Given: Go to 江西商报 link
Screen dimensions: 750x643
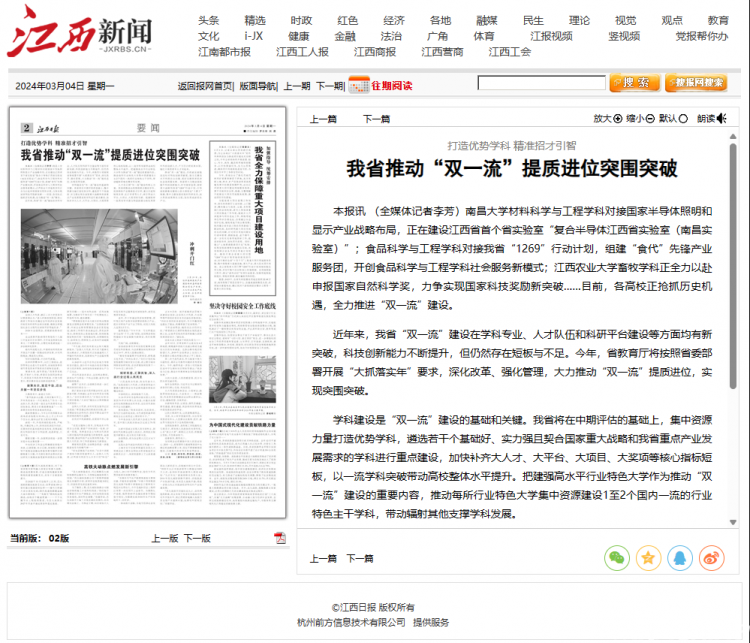Looking at the screenshot, I should click(x=375, y=52).
